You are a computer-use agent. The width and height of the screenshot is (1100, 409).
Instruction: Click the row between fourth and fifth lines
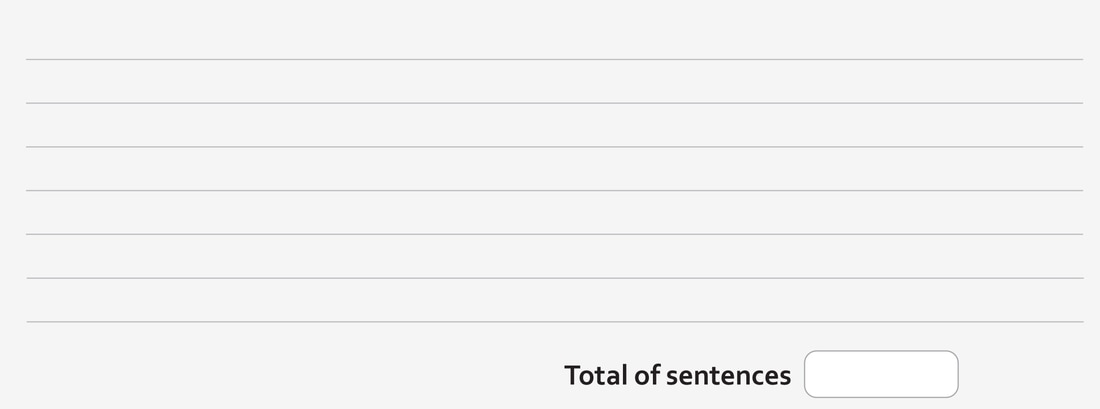[554, 212]
